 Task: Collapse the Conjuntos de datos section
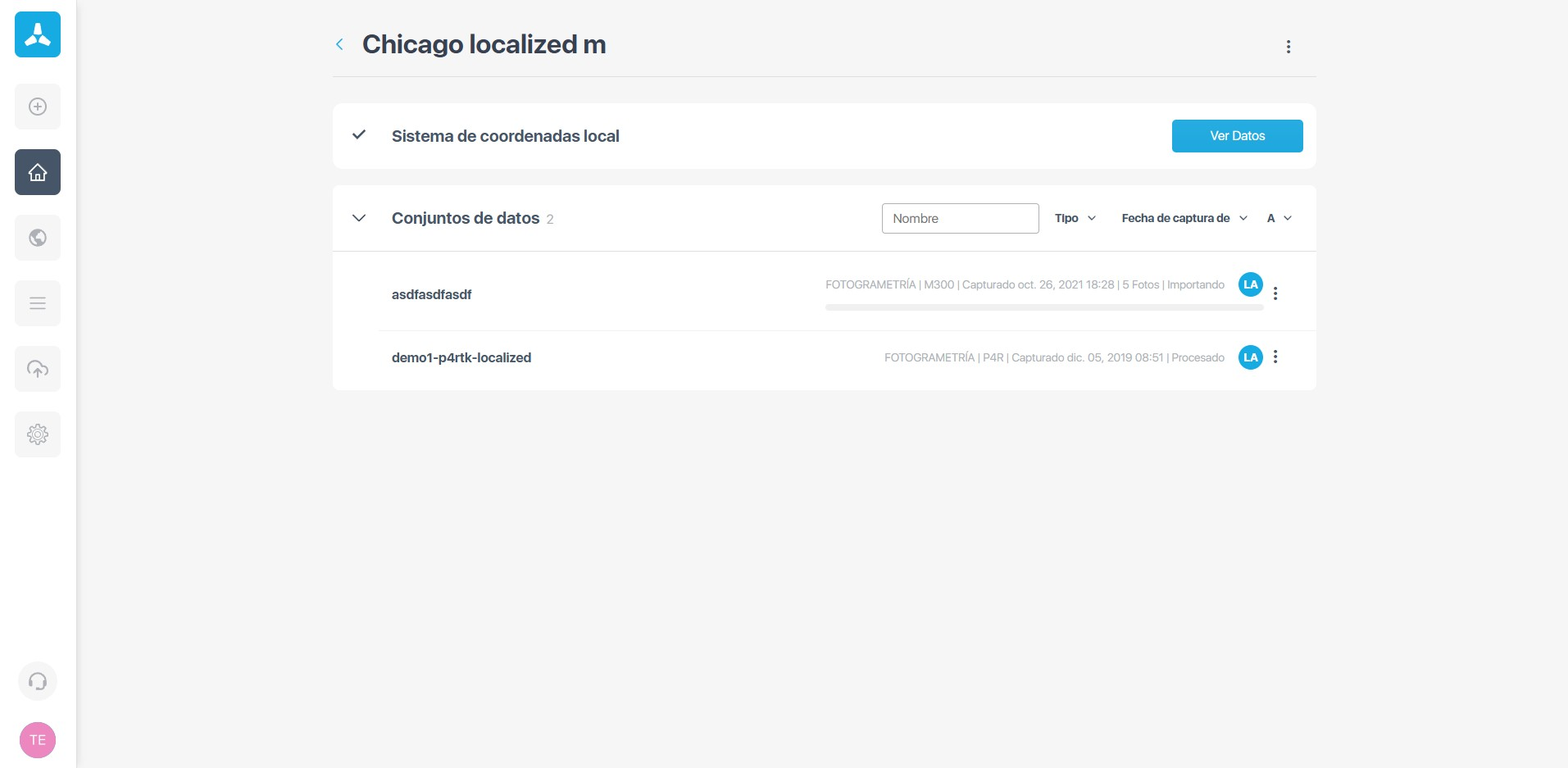359,218
